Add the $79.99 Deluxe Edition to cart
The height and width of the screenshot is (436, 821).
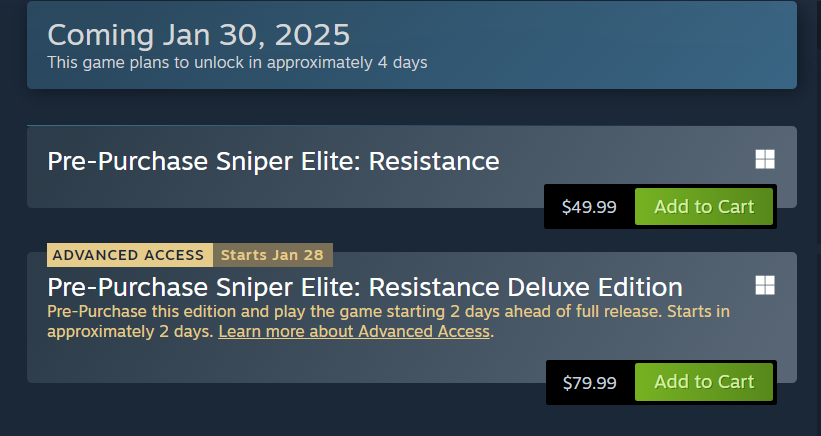tap(704, 382)
